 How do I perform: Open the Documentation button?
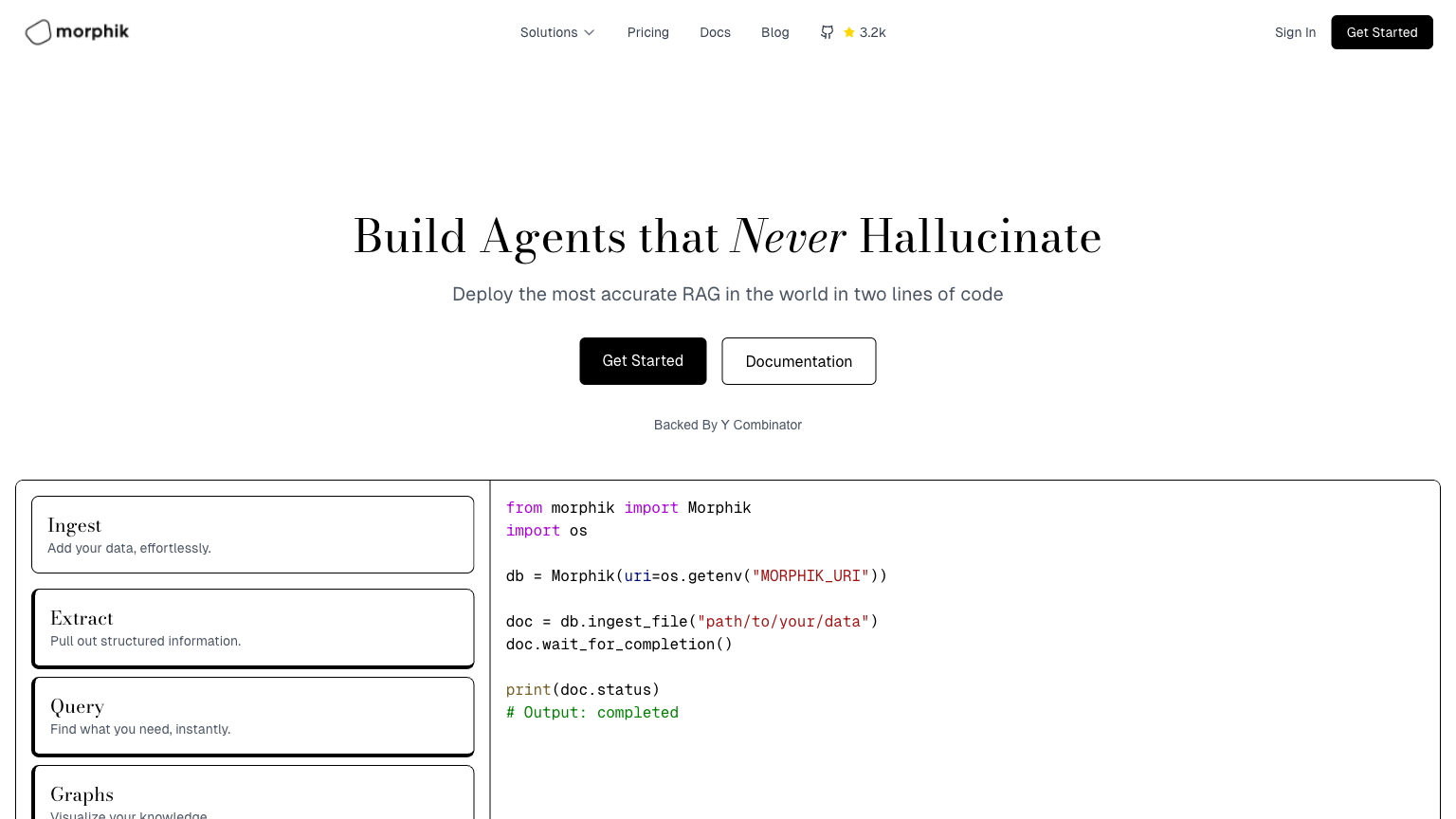798,361
